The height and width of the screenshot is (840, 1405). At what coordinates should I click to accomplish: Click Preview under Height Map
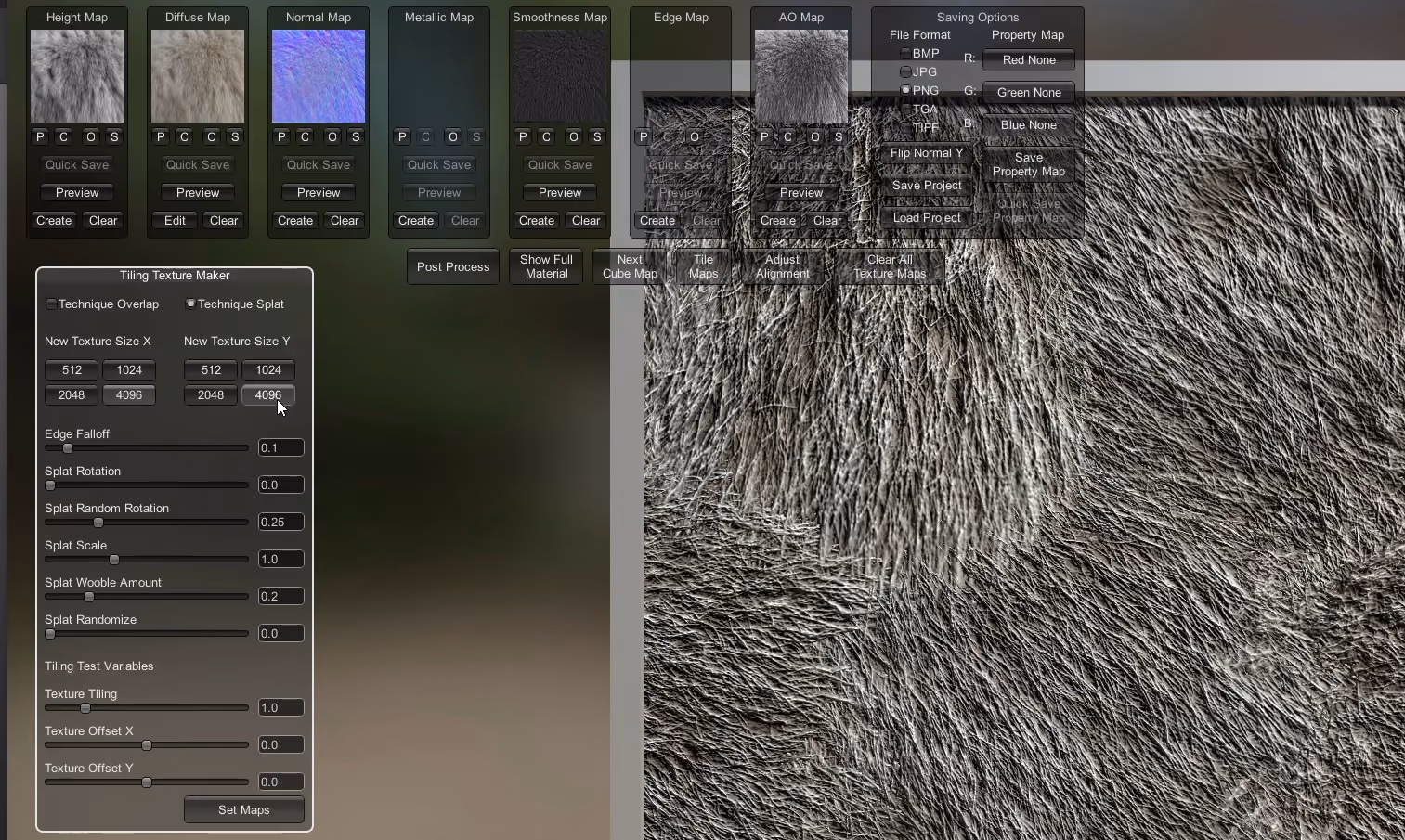point(77,193)
